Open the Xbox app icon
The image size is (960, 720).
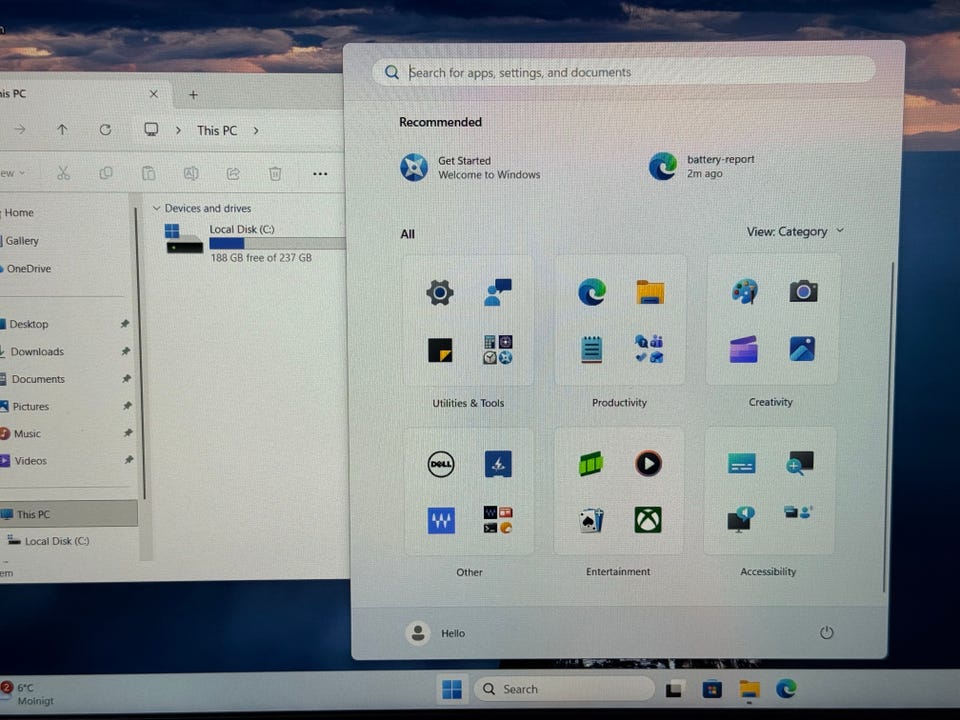(648, 520)
